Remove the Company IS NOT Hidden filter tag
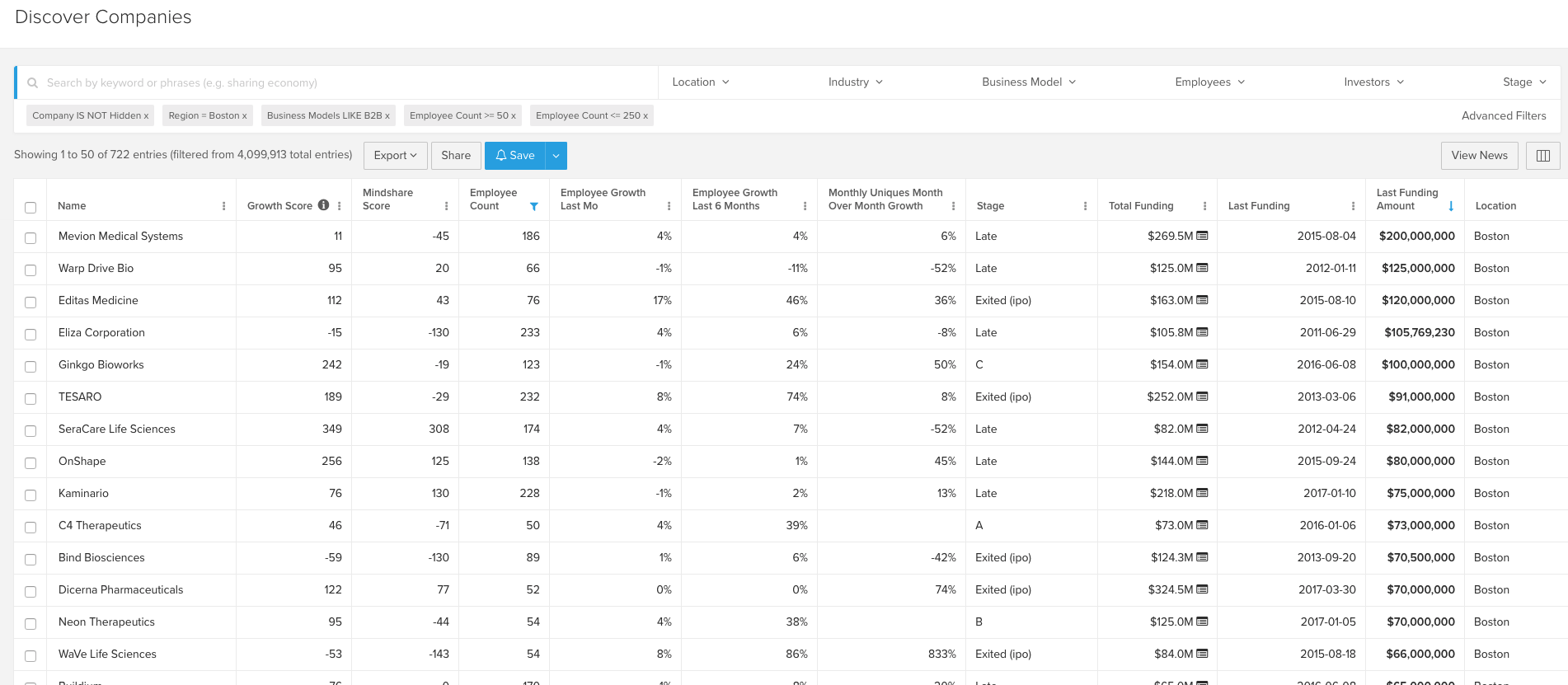This screenshot has height=685, width=1568. click(x=147, y=116)
